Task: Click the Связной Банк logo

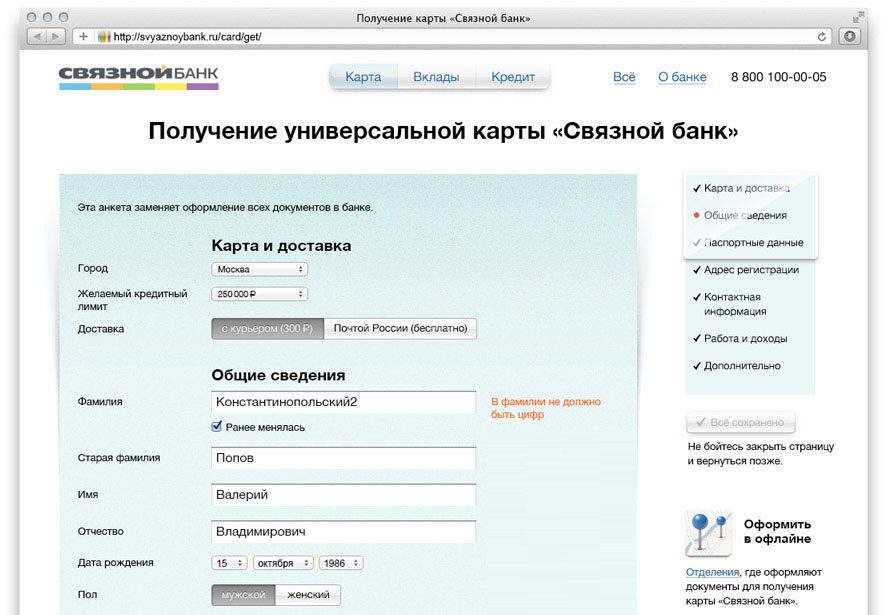Action: tap(138, 77)
